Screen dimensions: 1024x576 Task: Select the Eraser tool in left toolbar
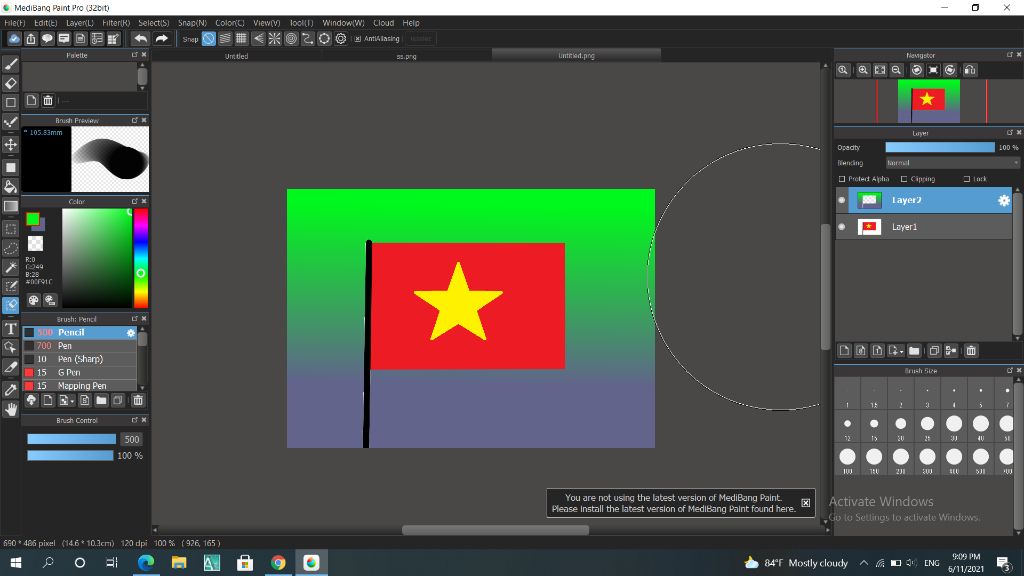tap(10, 84)
